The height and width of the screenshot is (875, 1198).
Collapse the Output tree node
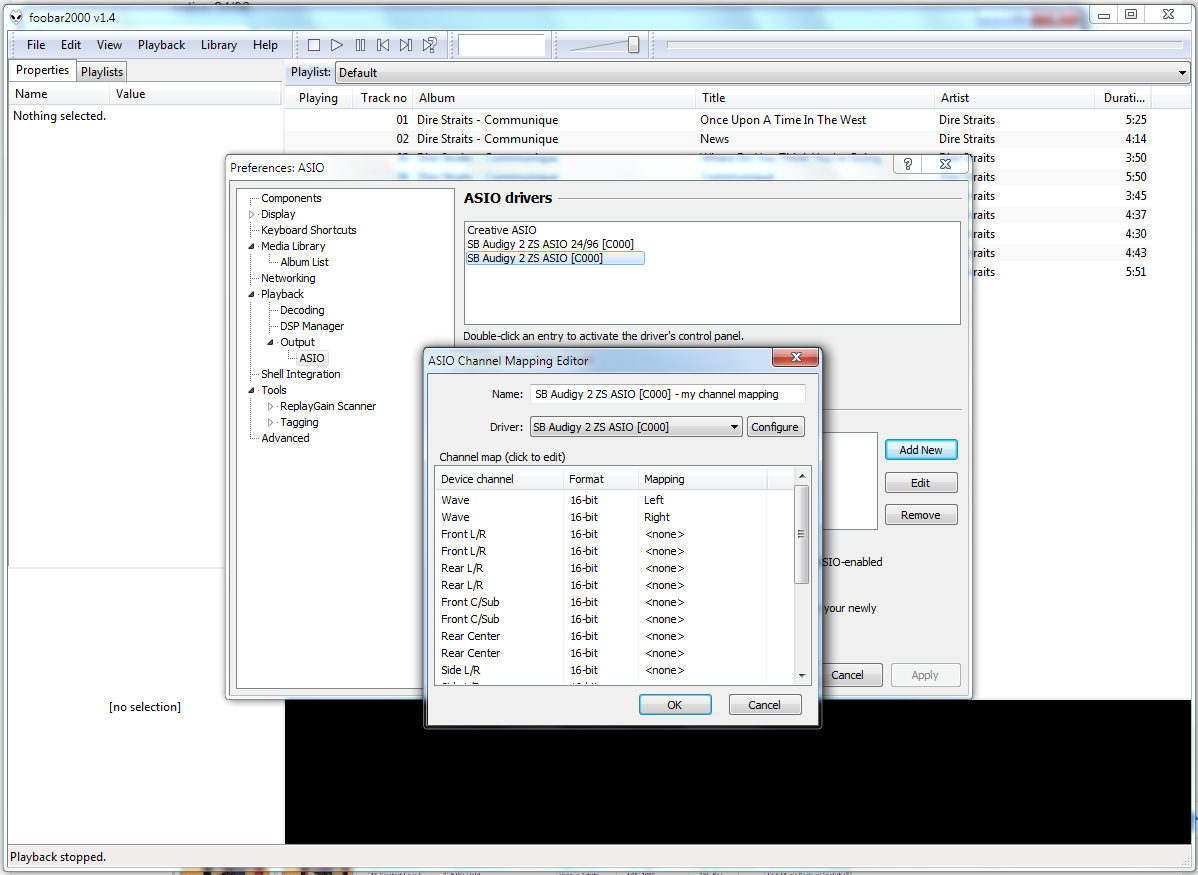(270, 342)
